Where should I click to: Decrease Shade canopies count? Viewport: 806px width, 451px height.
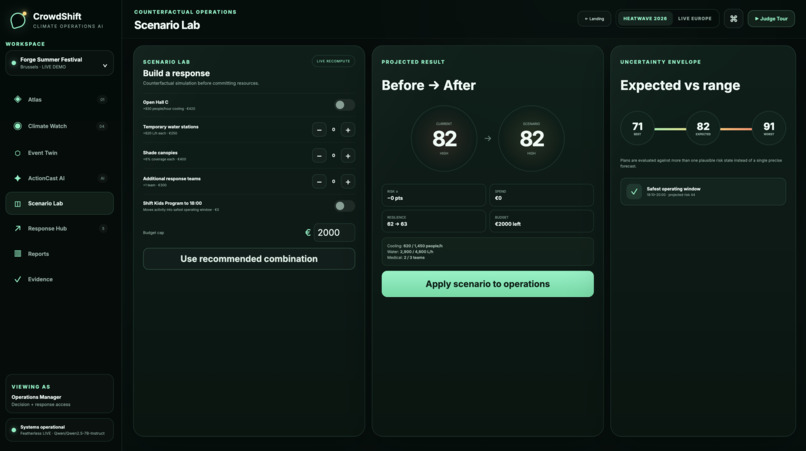[319, 156]
